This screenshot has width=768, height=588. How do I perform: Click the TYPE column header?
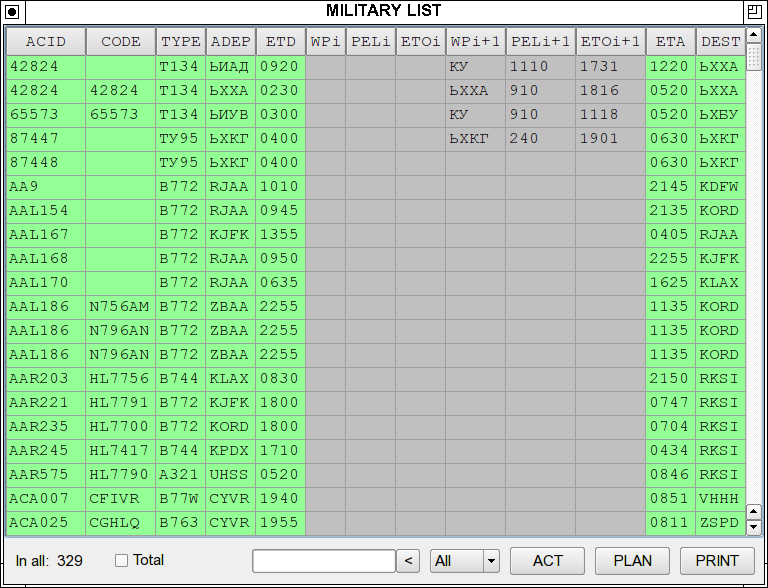[181, 42]
